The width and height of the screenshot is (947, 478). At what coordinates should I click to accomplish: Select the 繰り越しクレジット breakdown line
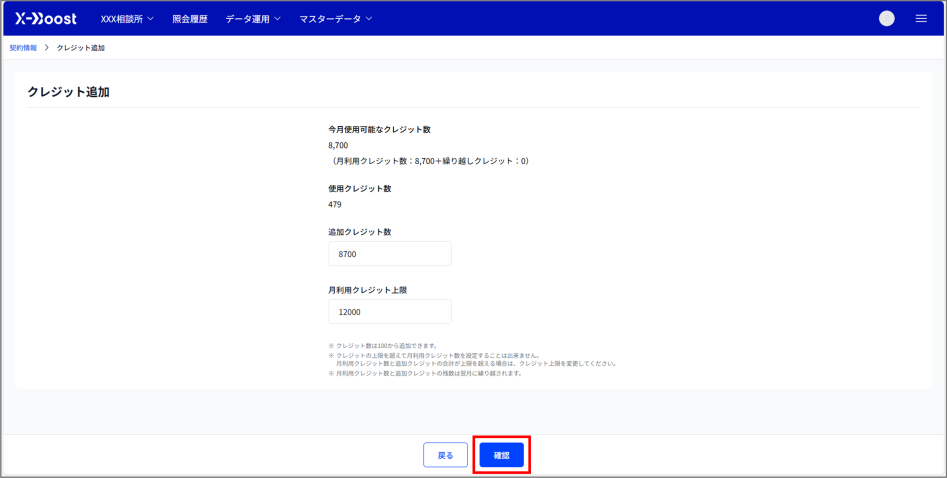(429, 161)
